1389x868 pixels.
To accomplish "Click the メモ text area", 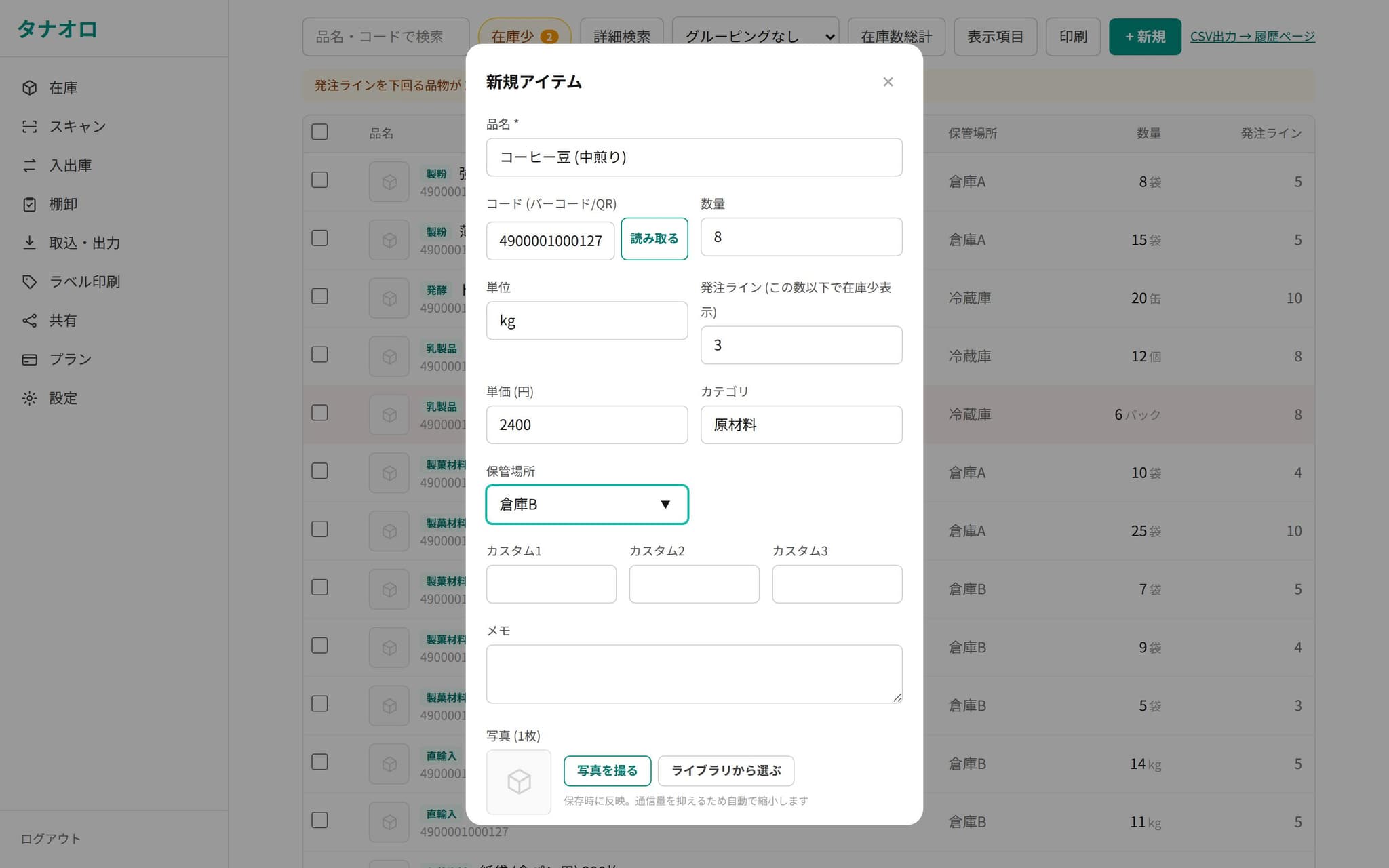I will coord(694,674).
